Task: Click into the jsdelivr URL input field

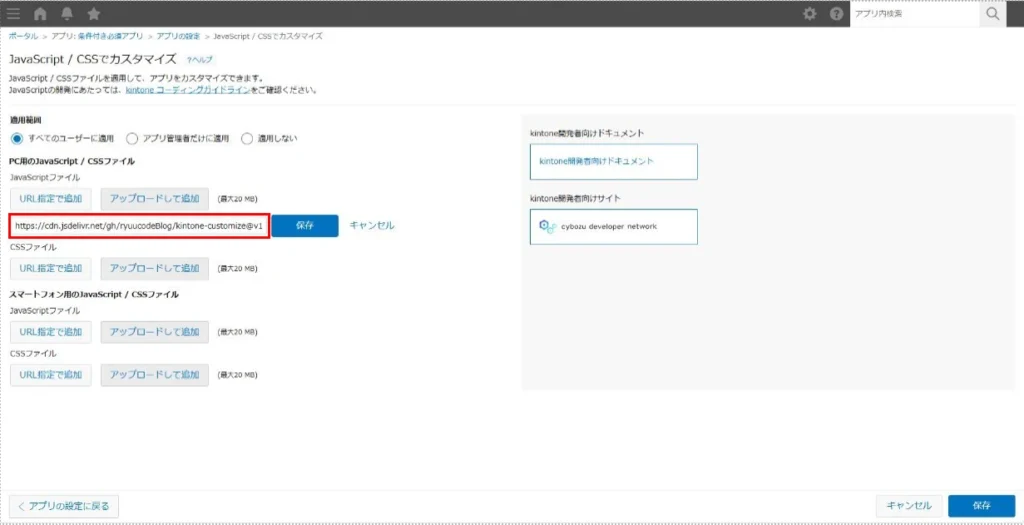Action: (139, 225)
